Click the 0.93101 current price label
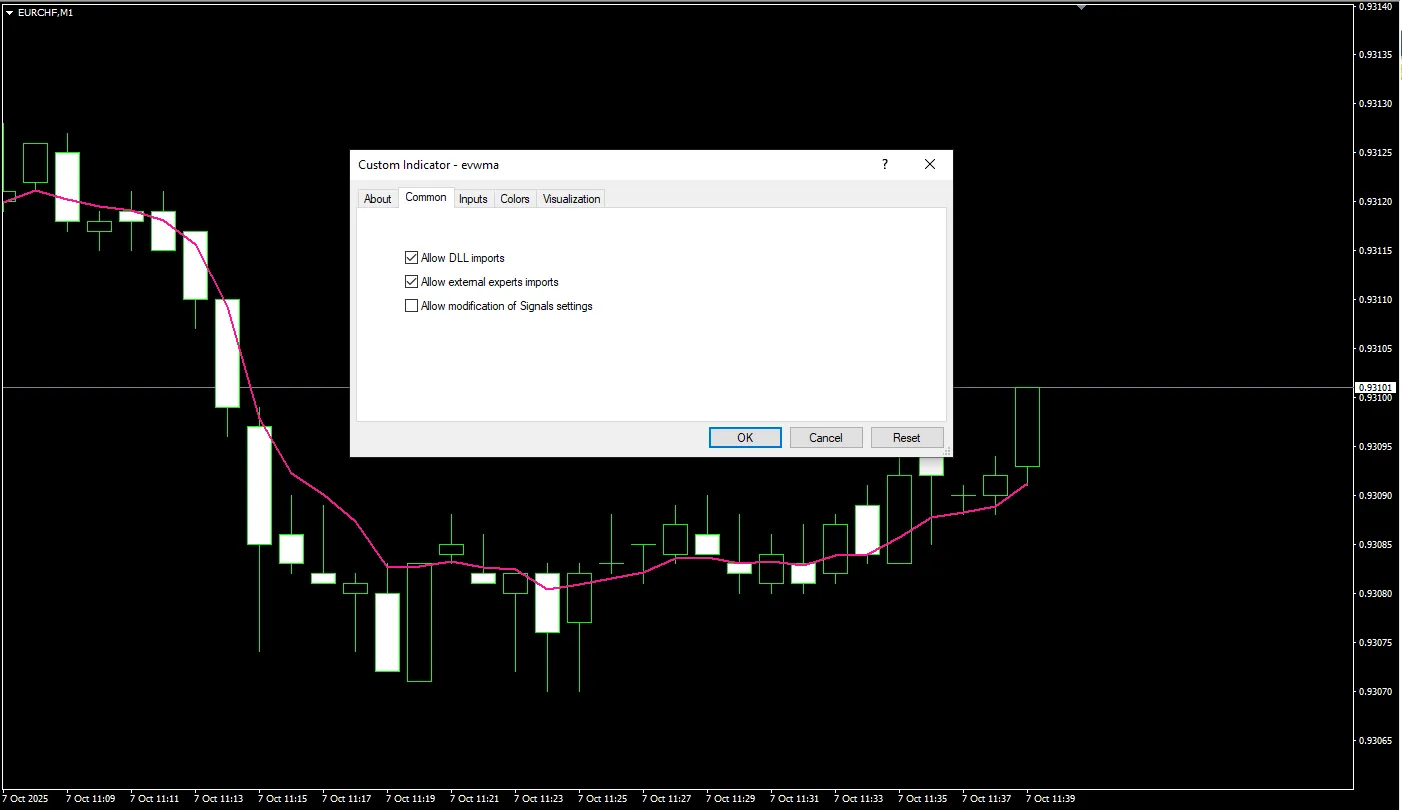The width and height of the screenshot is (1402, 810). (x=1374, y=387)
